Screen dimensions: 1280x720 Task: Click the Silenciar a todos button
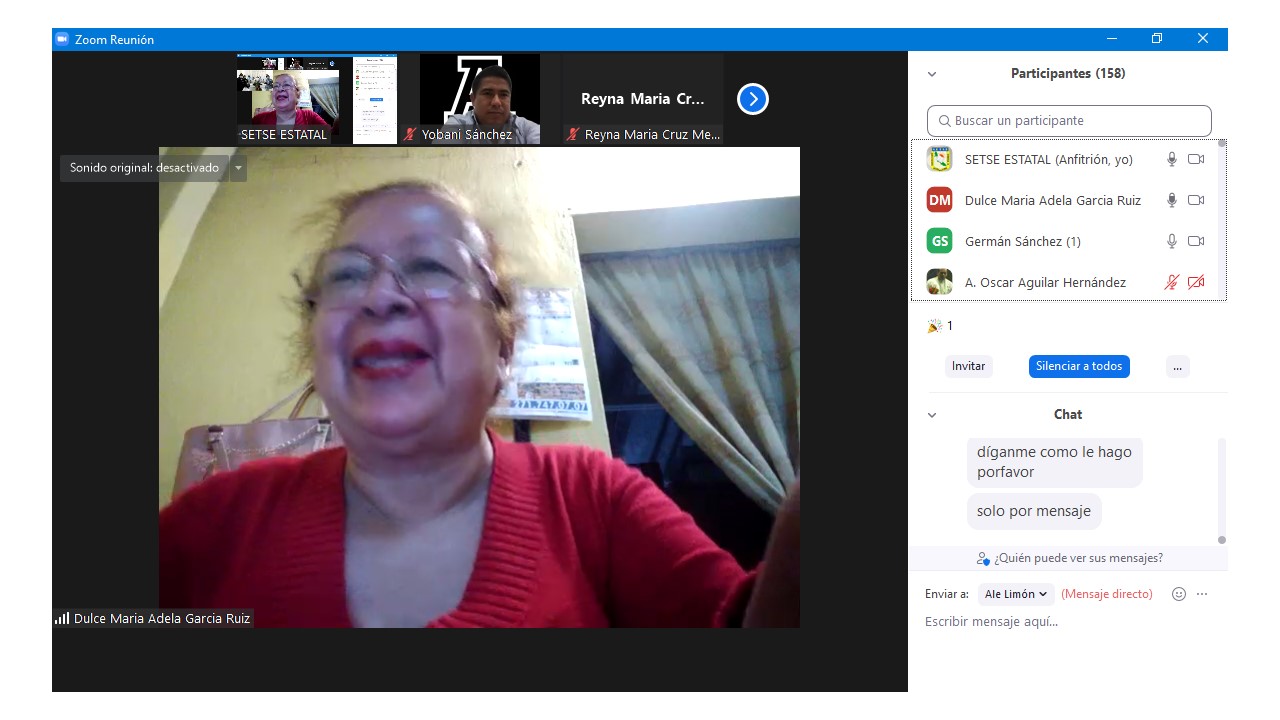(1079, 366)
